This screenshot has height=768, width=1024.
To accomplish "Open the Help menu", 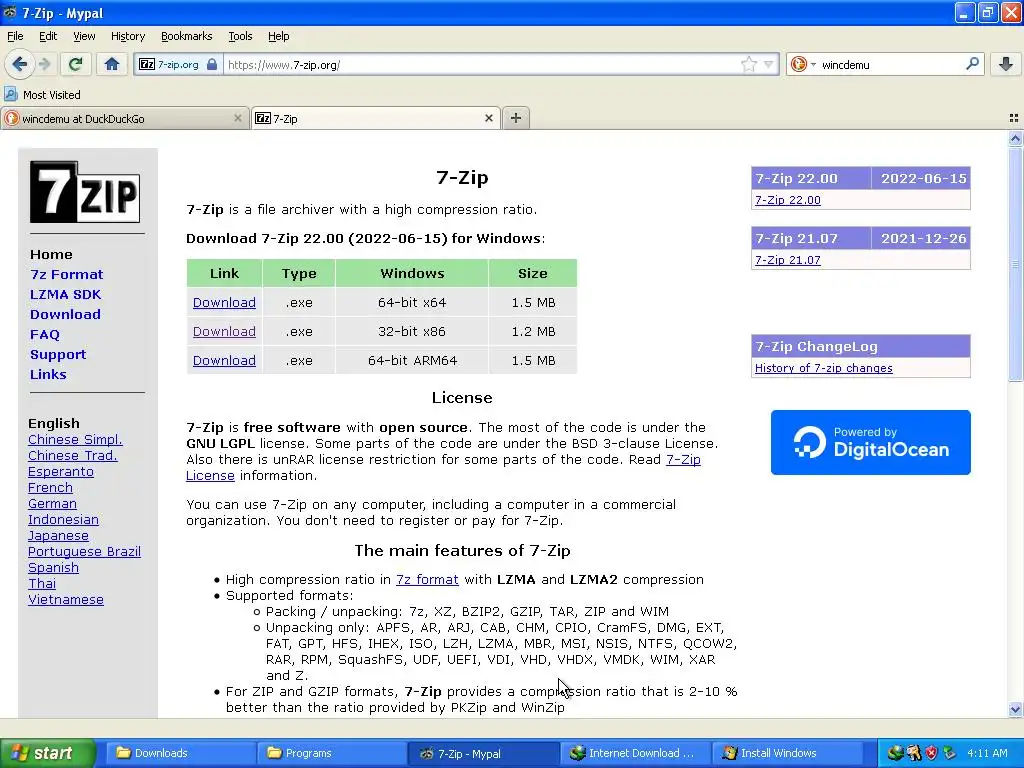I will 278,36.
